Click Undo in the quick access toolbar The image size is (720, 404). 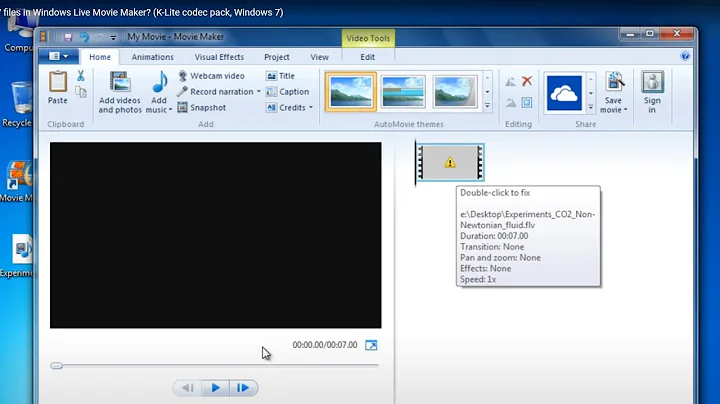tap(84, 37)
